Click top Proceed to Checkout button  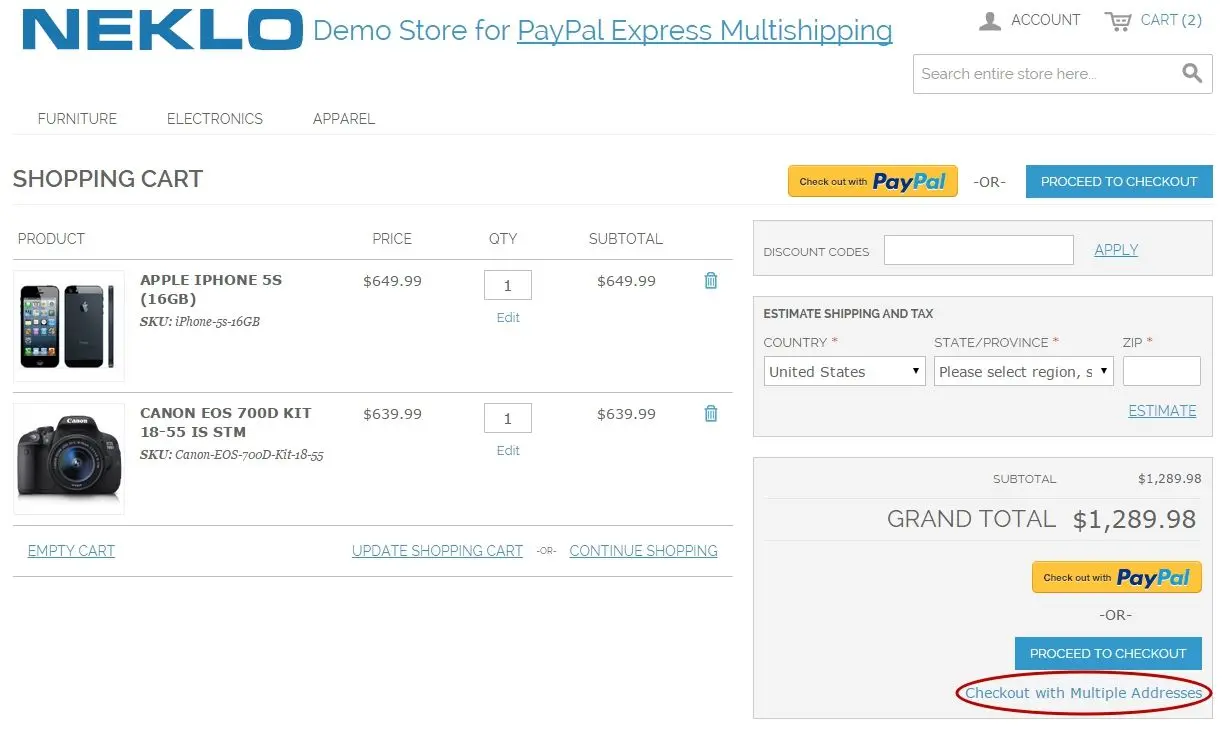(1119, 181)
